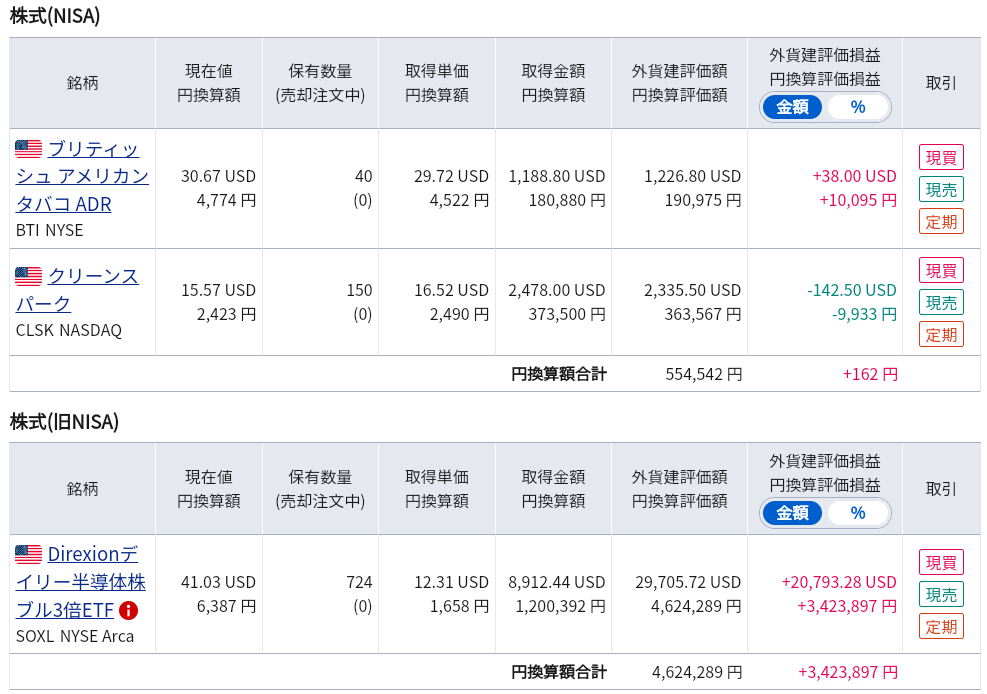Click US flag icon next to Direxion ETF
Viewport: 987px width, 694px height.
[x=28, y=554]
